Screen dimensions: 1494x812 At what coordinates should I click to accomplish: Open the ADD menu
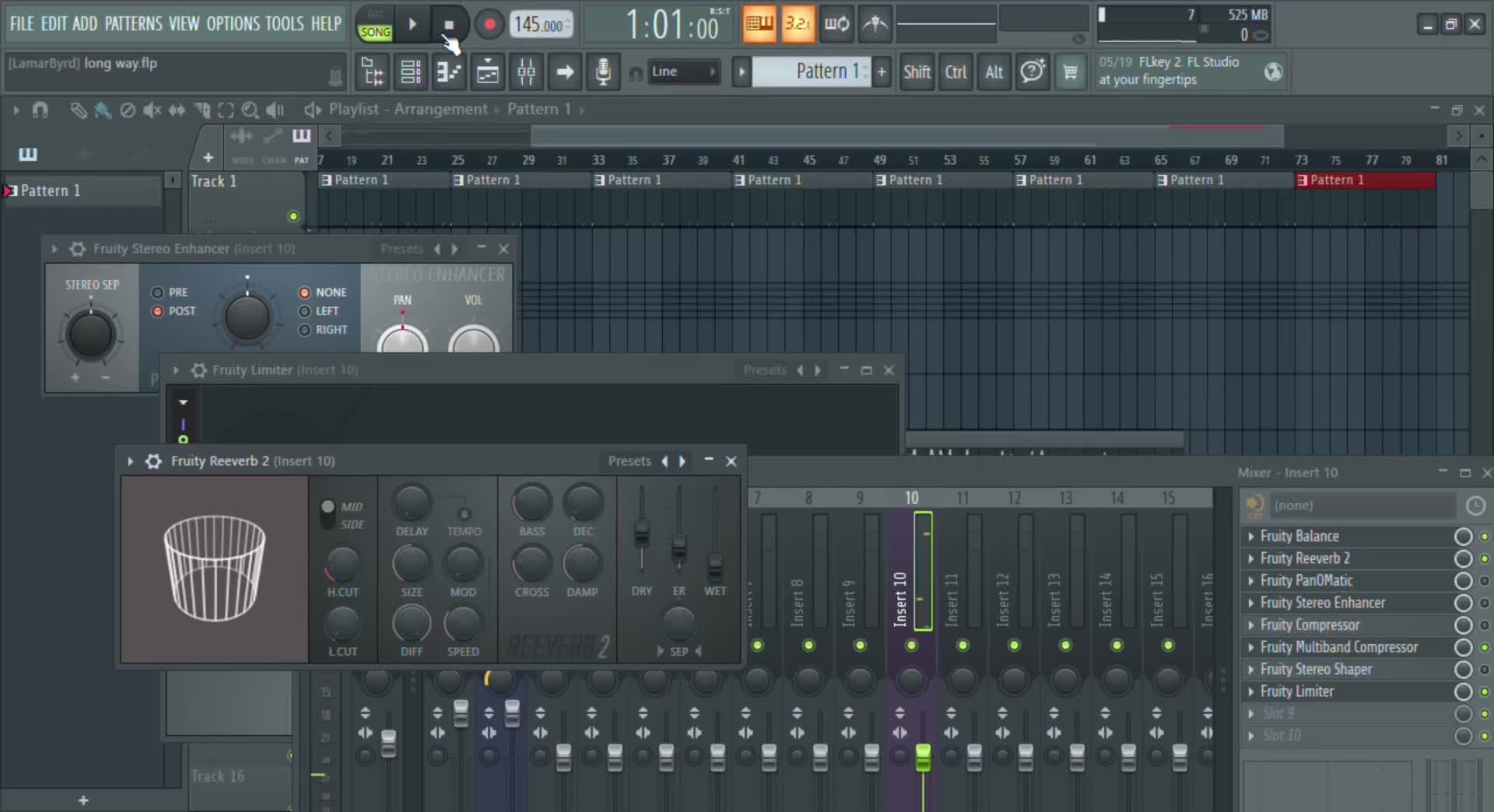point(85,24)
